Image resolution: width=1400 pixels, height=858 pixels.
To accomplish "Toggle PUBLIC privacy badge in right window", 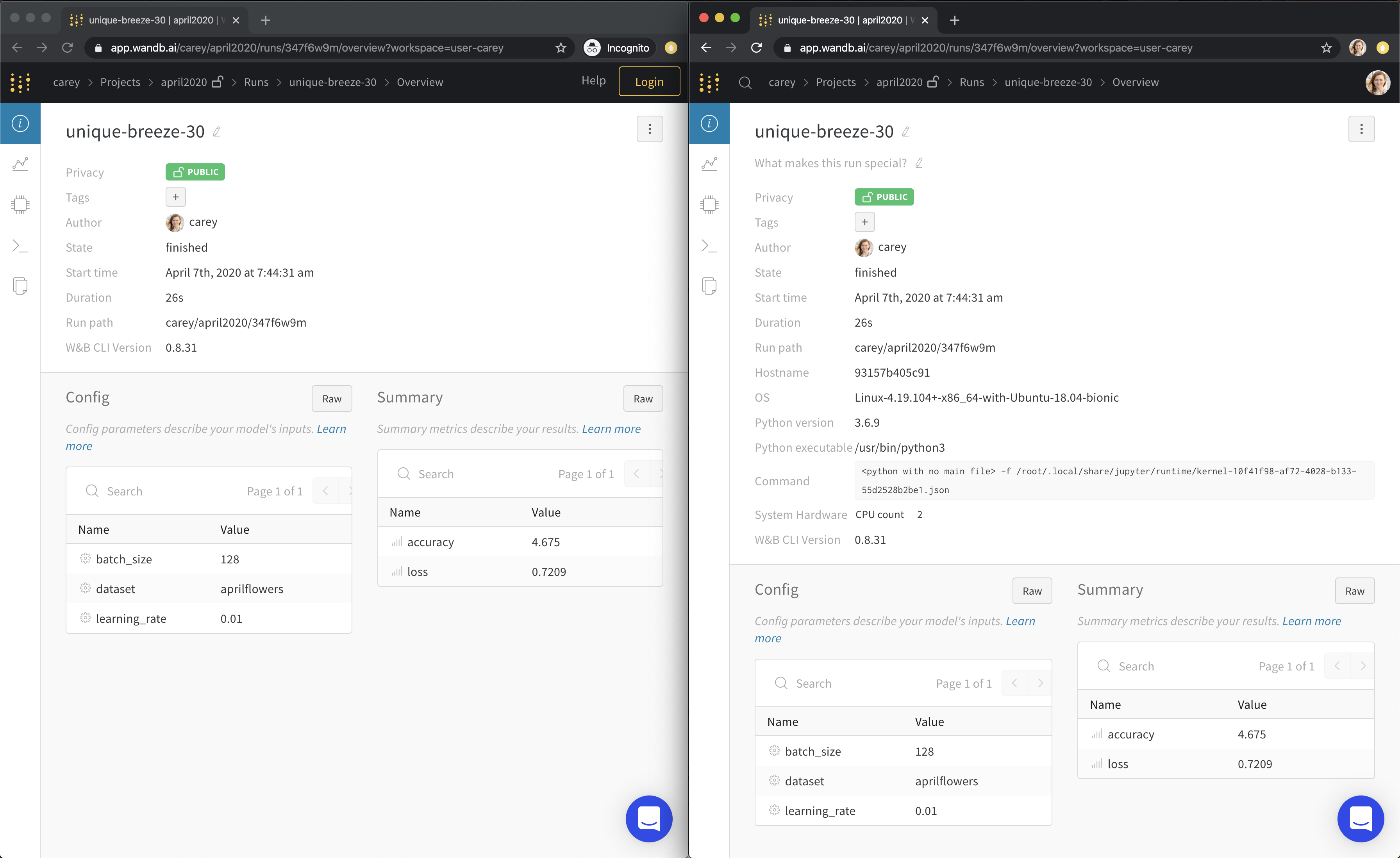I will tap(884, 197).
